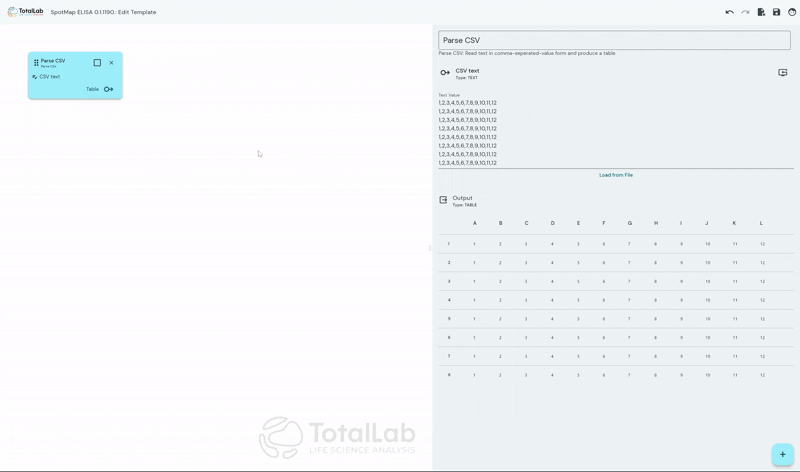This screenshot has width=800, height=472.
Task: Click row header 8 in output table
Action: pos(449,375)
